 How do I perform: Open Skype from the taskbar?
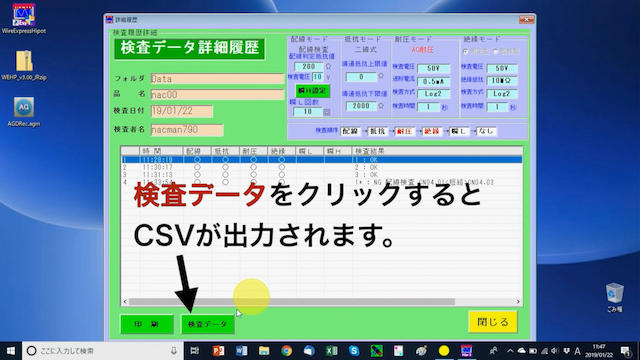(x=354, y=351)
